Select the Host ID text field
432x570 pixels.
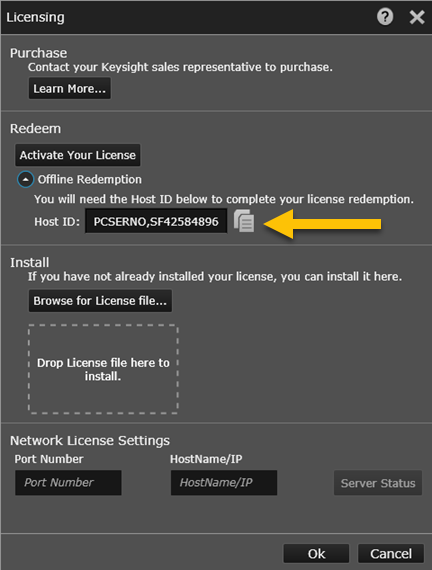pyautogui.click(x=156, y=221)
